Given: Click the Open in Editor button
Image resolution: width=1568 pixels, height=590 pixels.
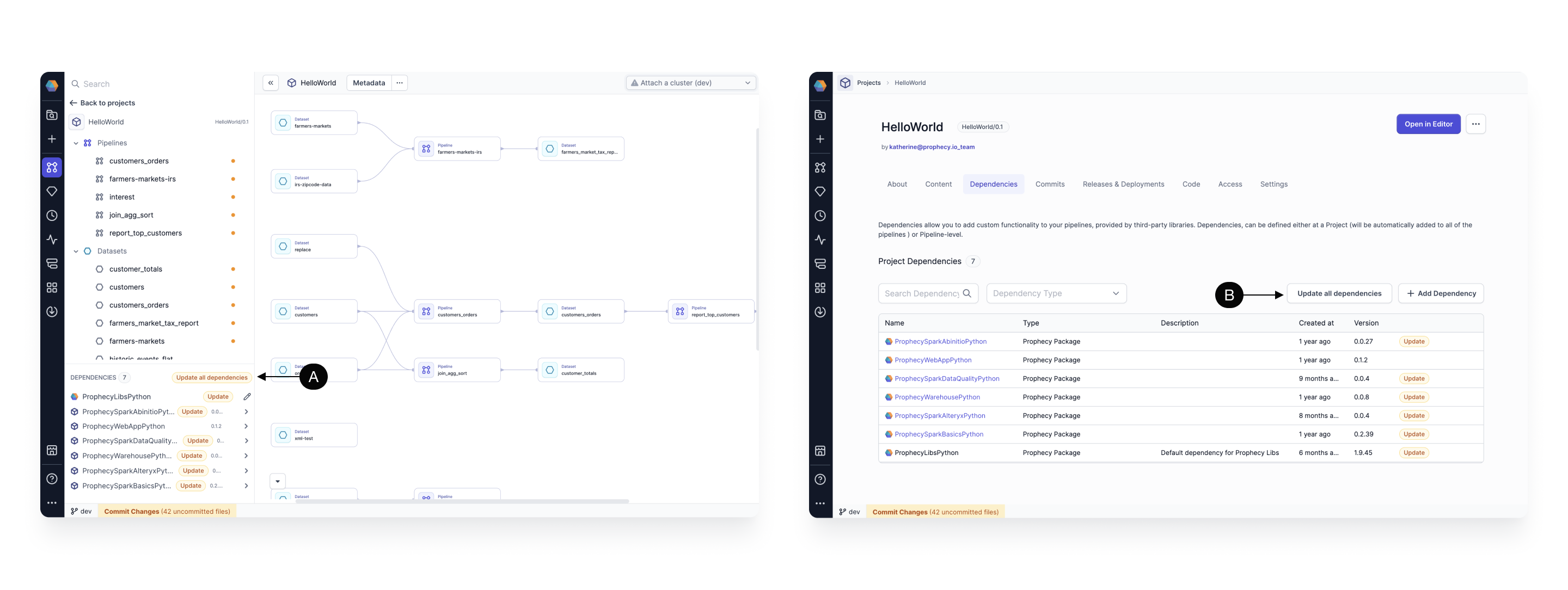Looking at the screenshot, I should click(1428, 124).
